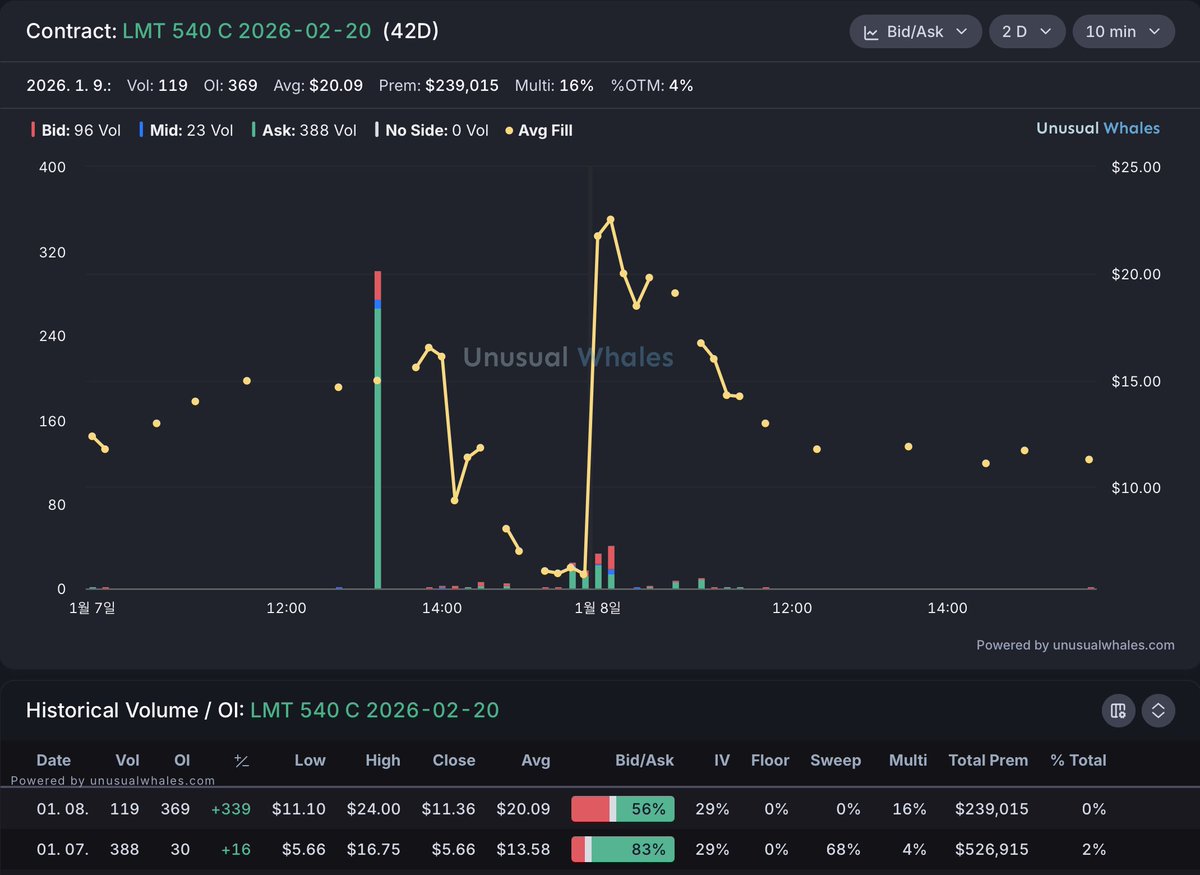Screen dimensions: 1200x875
Task: Click the %OTM: 4% stat in header
Action: click(652, 85)
